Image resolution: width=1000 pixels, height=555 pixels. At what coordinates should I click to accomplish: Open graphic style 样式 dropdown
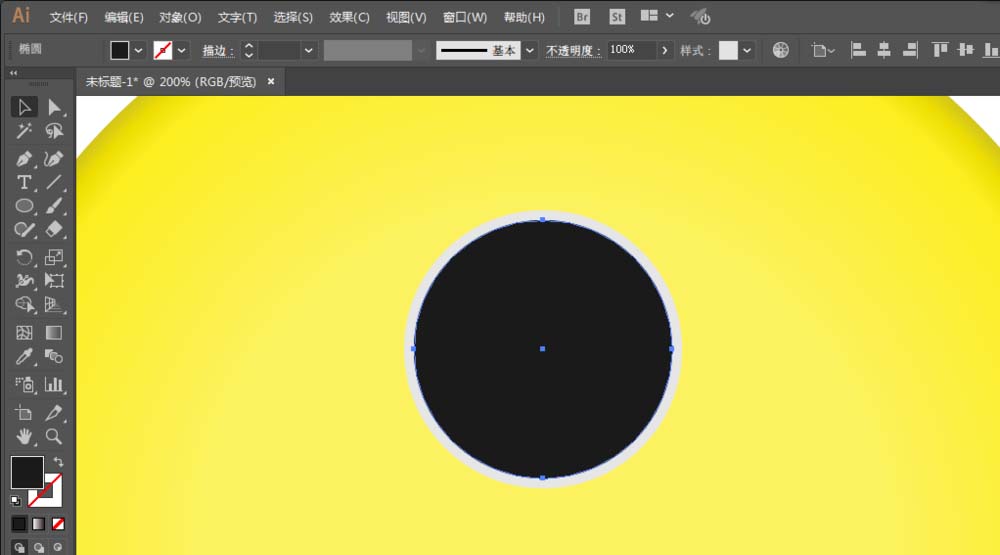pyautogui.click(x=747, y=50)
